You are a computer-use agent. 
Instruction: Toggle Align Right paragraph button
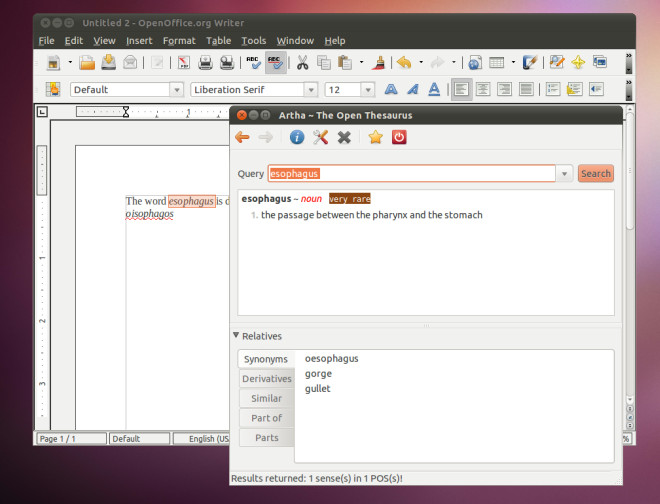click(x=504, y=89)
